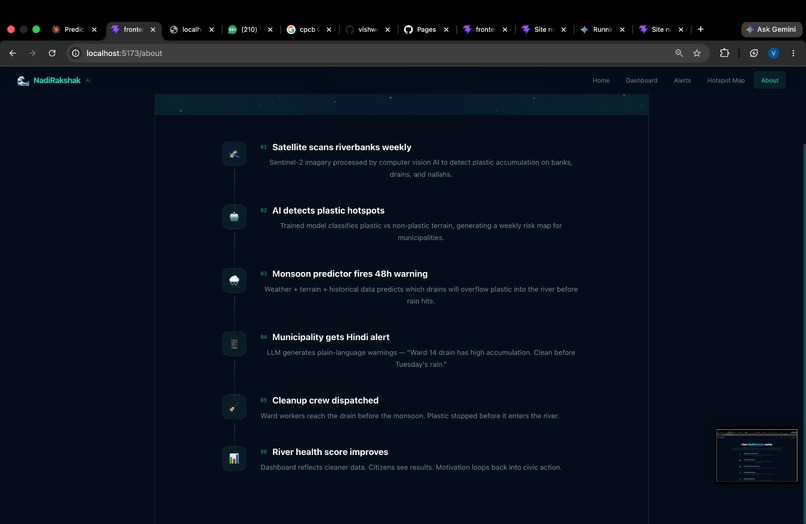The height and width of the screenshot is (524, 806).
Task: Click heading Municipality gets Hindi alert
Action: pos(331,337)
